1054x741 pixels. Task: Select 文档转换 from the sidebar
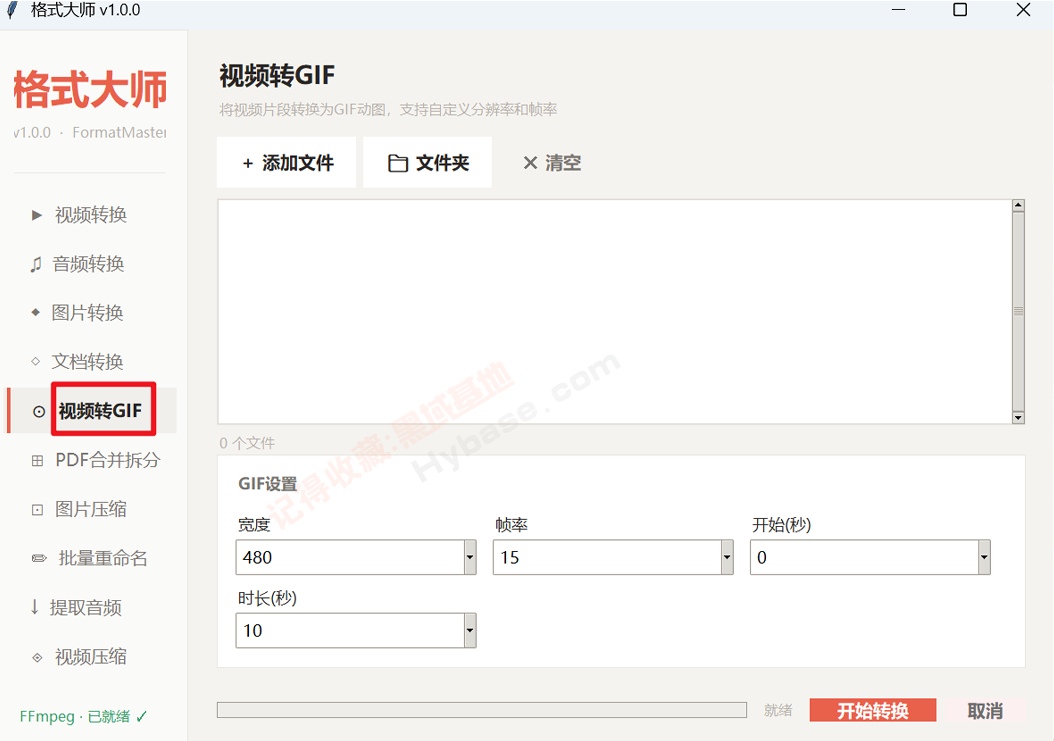[87, 362]
